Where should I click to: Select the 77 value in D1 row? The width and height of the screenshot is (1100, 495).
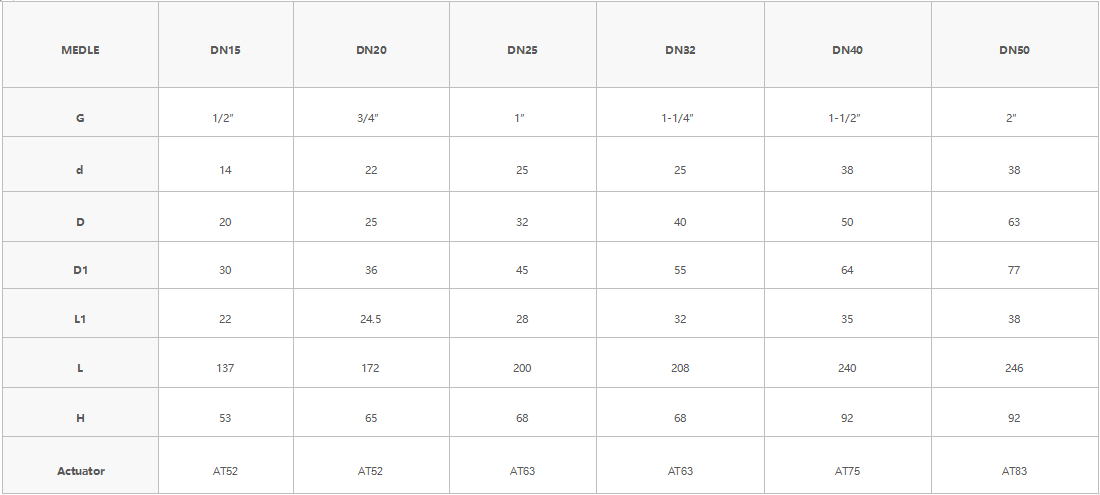tap(1014, 270)
